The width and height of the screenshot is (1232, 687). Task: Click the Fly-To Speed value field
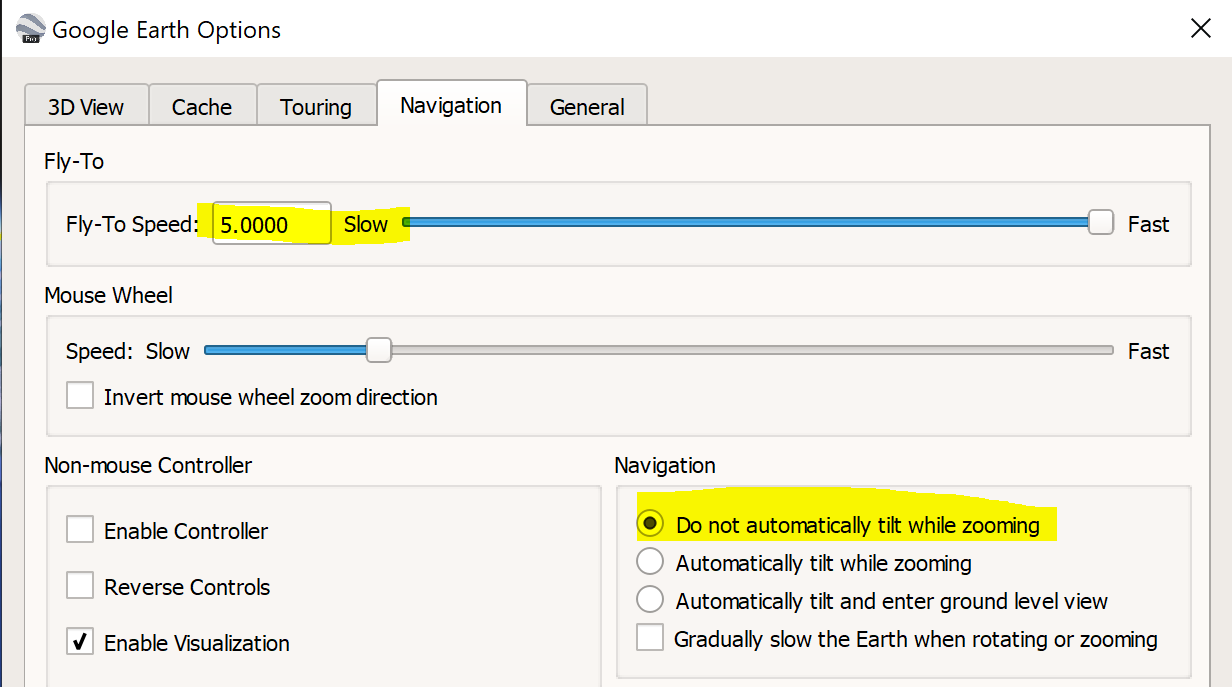tap(271, 224)
